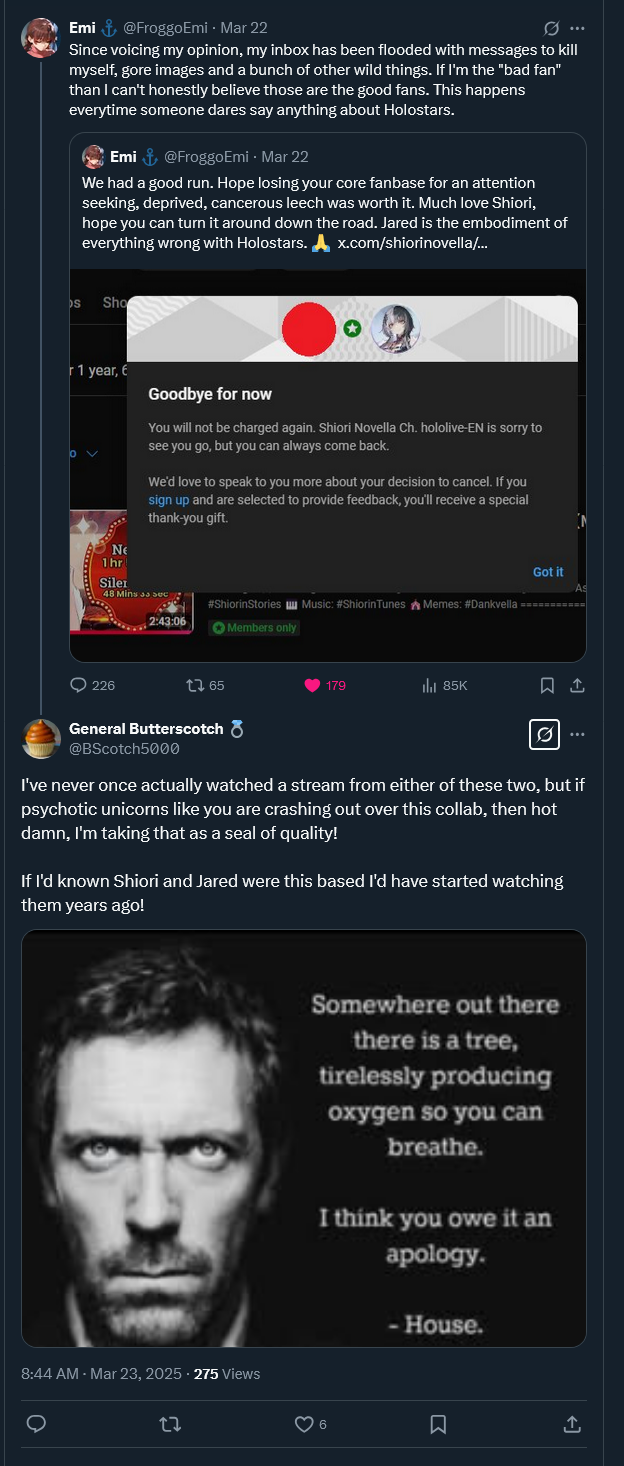Open more options on Emi's tweet
Viewport: 624px width, 1466px height.
(x=577, y=28)
